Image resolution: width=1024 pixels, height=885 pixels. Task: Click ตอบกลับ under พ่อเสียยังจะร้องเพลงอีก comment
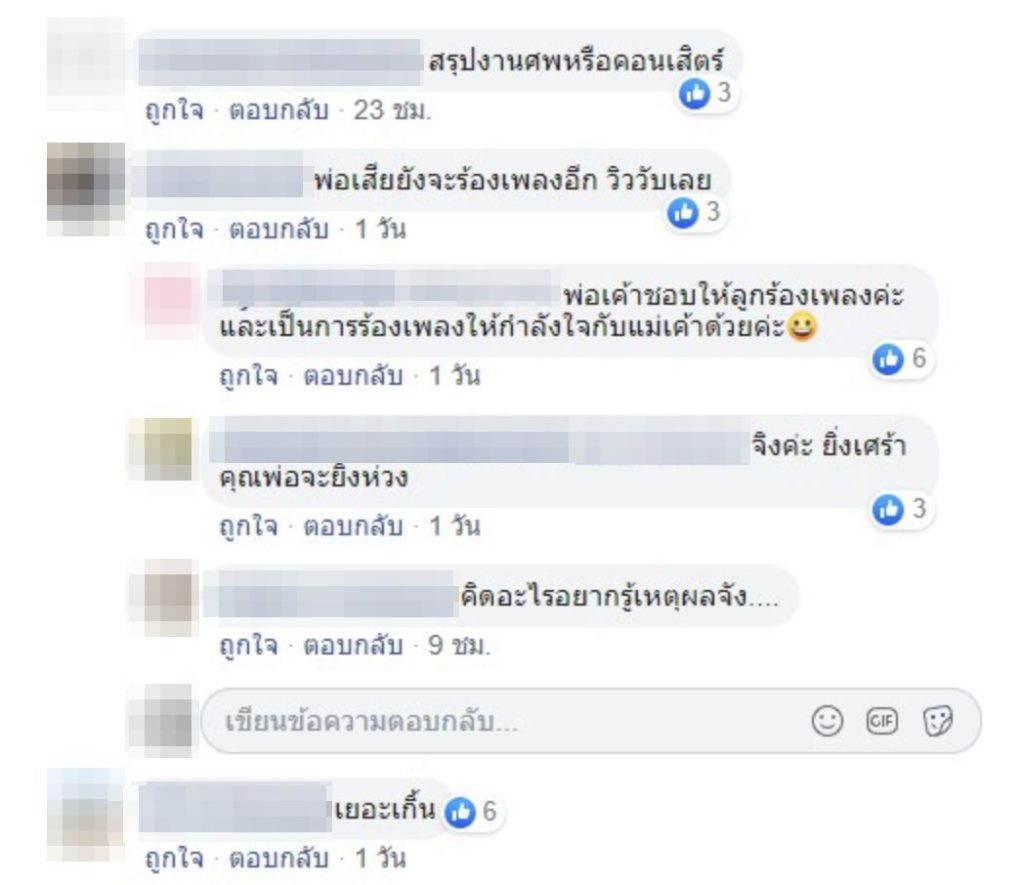(x=278, y=230)
